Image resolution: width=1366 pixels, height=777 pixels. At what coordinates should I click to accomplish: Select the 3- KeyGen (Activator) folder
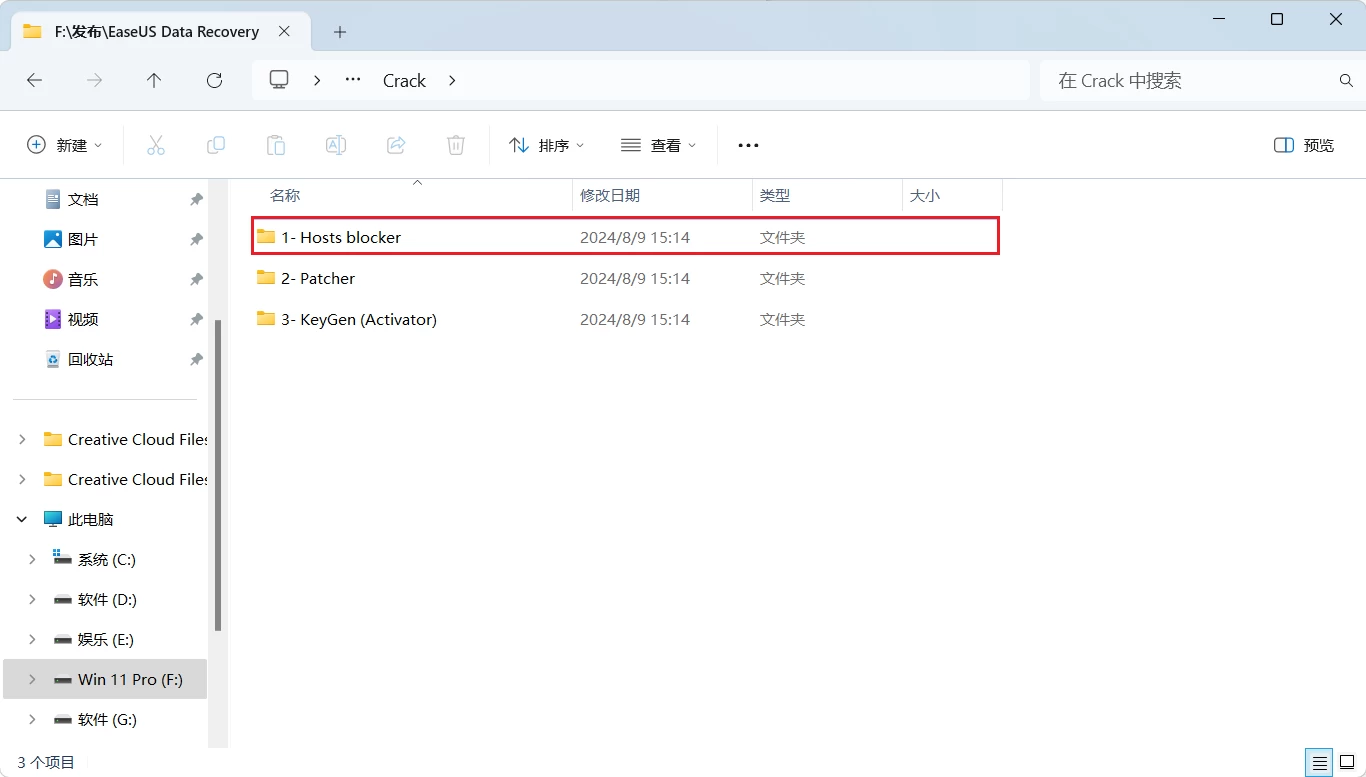pyautogui.click(x=626, y=319)
